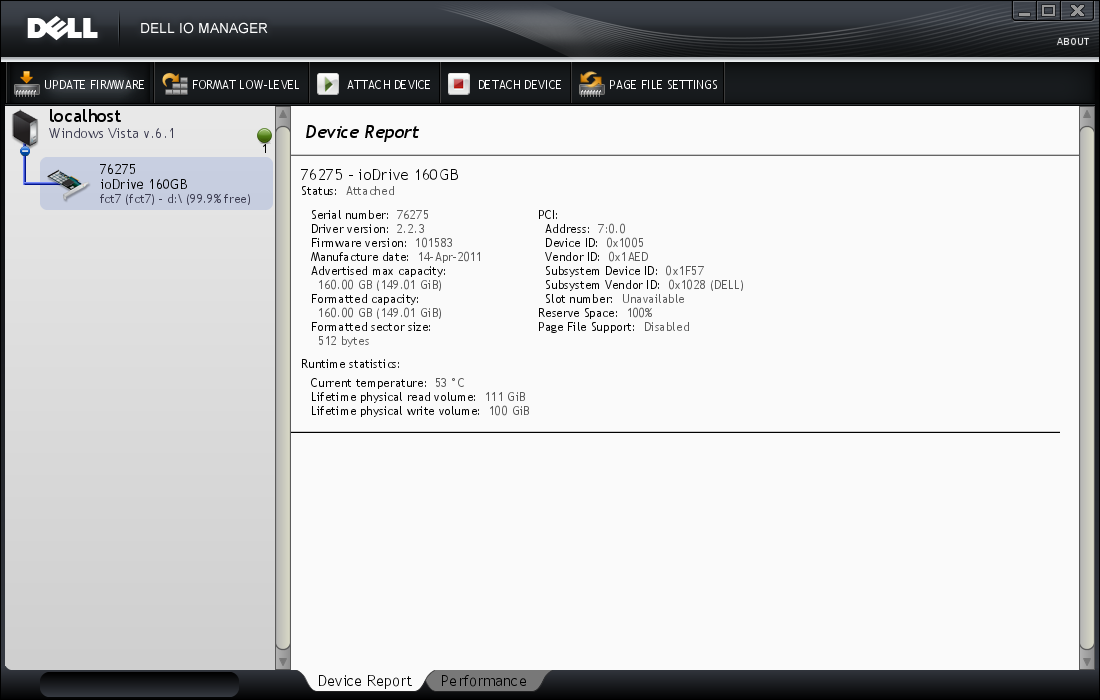1100x700 pixels.
Task: Click the ioDrive card icon in tree
Action: click(68, 184)
